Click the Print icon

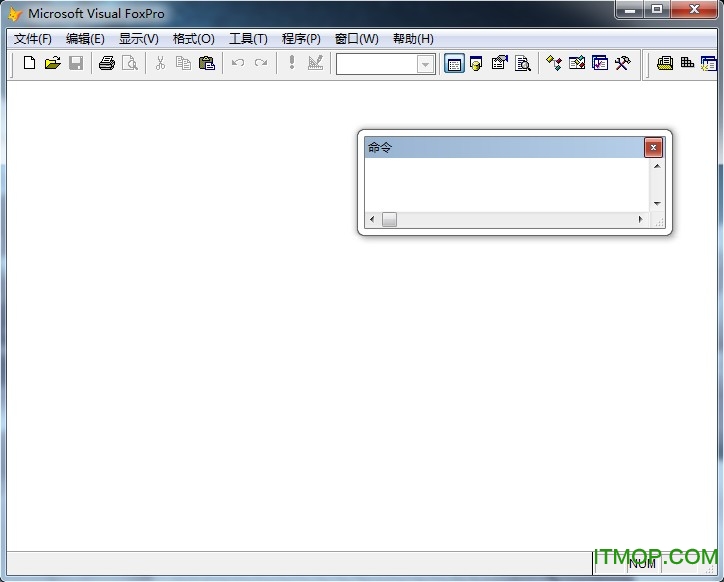coord(107,63)
